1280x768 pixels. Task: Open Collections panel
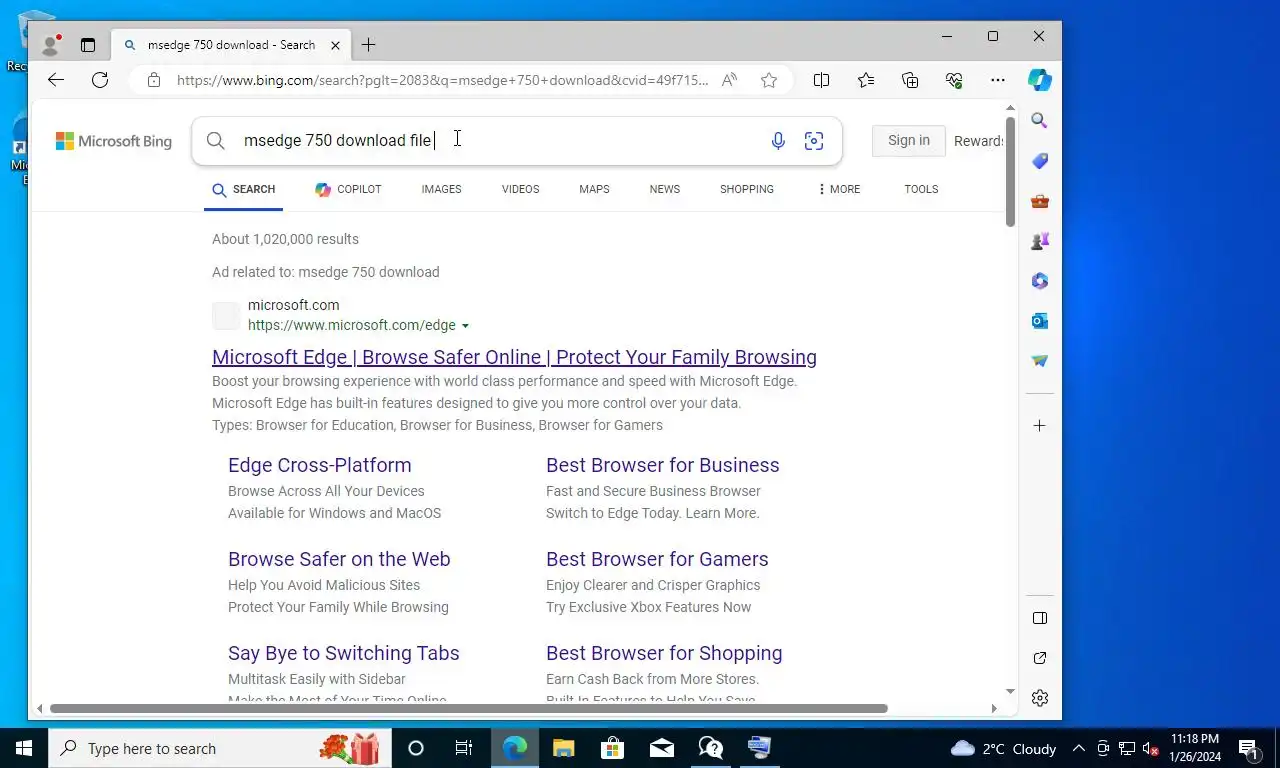[x=910, y=80]
